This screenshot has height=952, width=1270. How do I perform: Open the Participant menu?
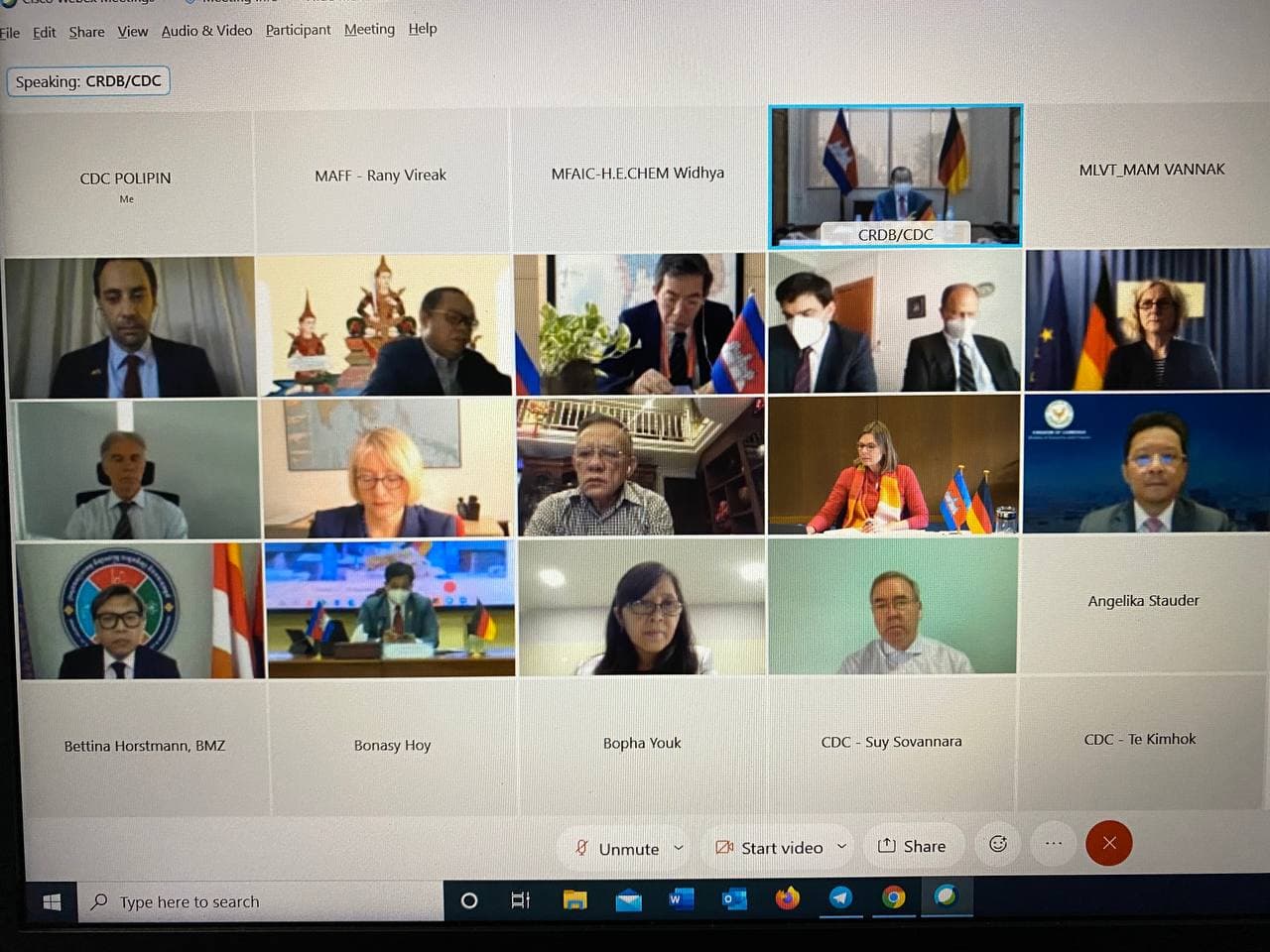pos(298,30)
